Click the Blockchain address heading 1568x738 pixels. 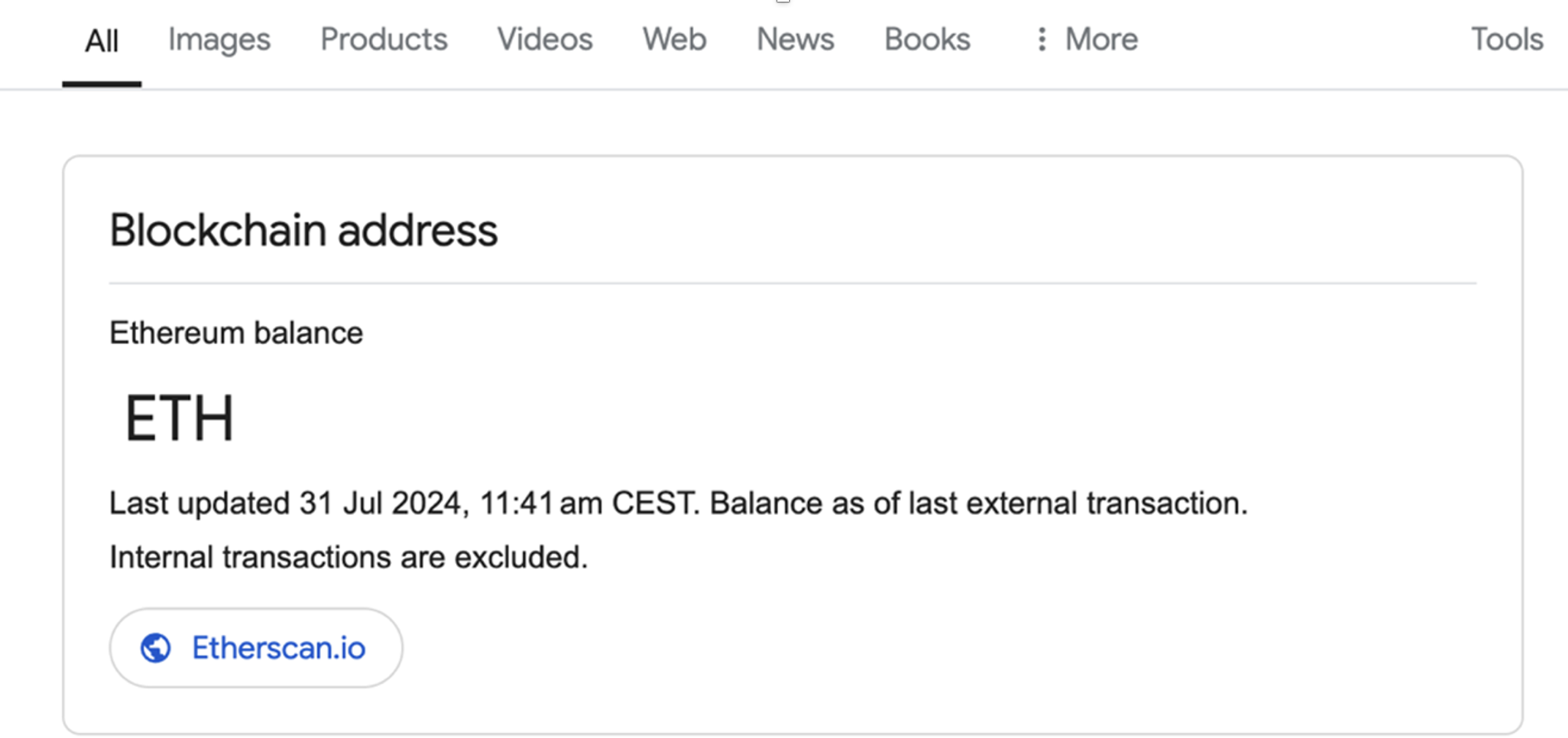[303, 231]
